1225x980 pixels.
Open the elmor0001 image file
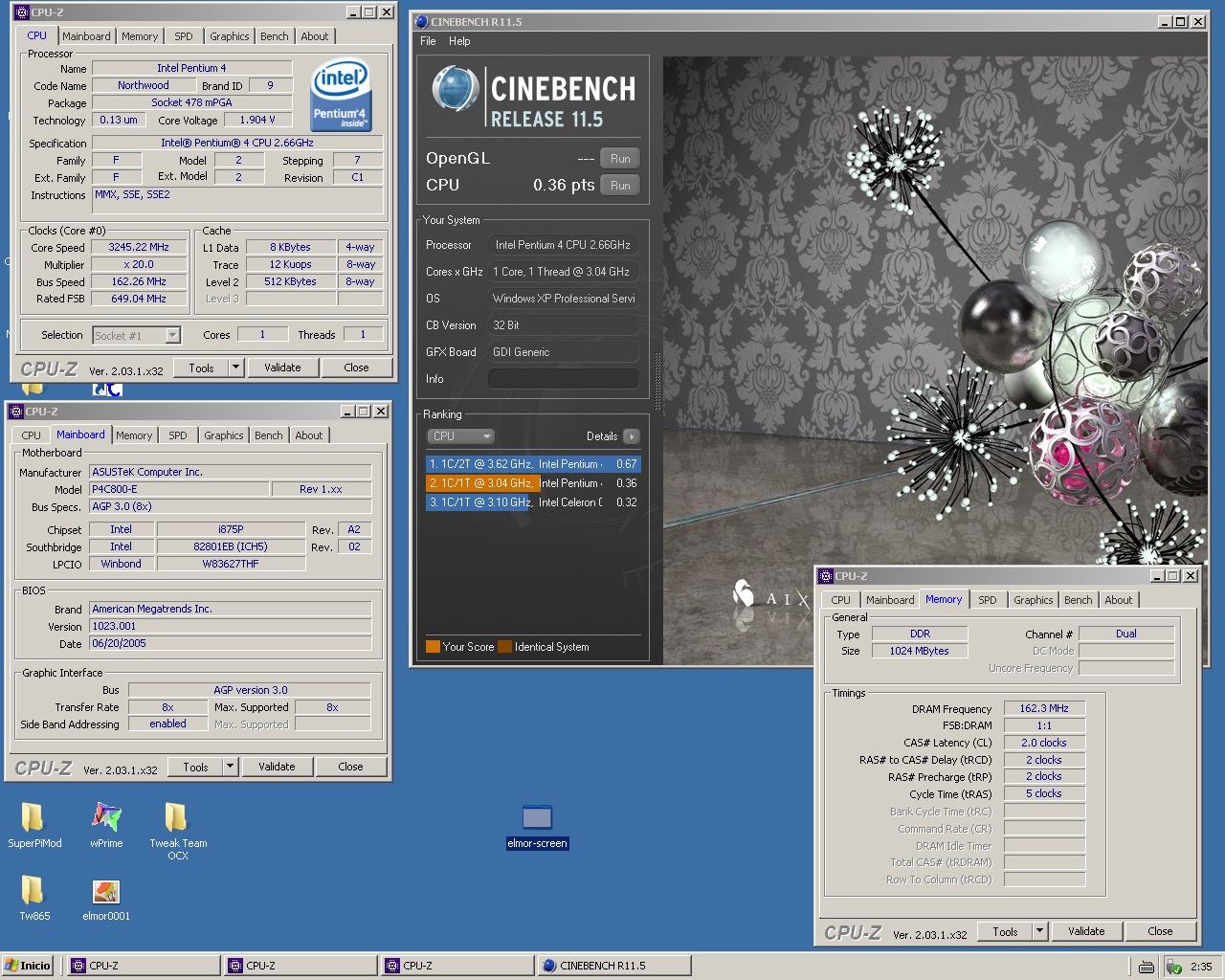click(106, 900)
